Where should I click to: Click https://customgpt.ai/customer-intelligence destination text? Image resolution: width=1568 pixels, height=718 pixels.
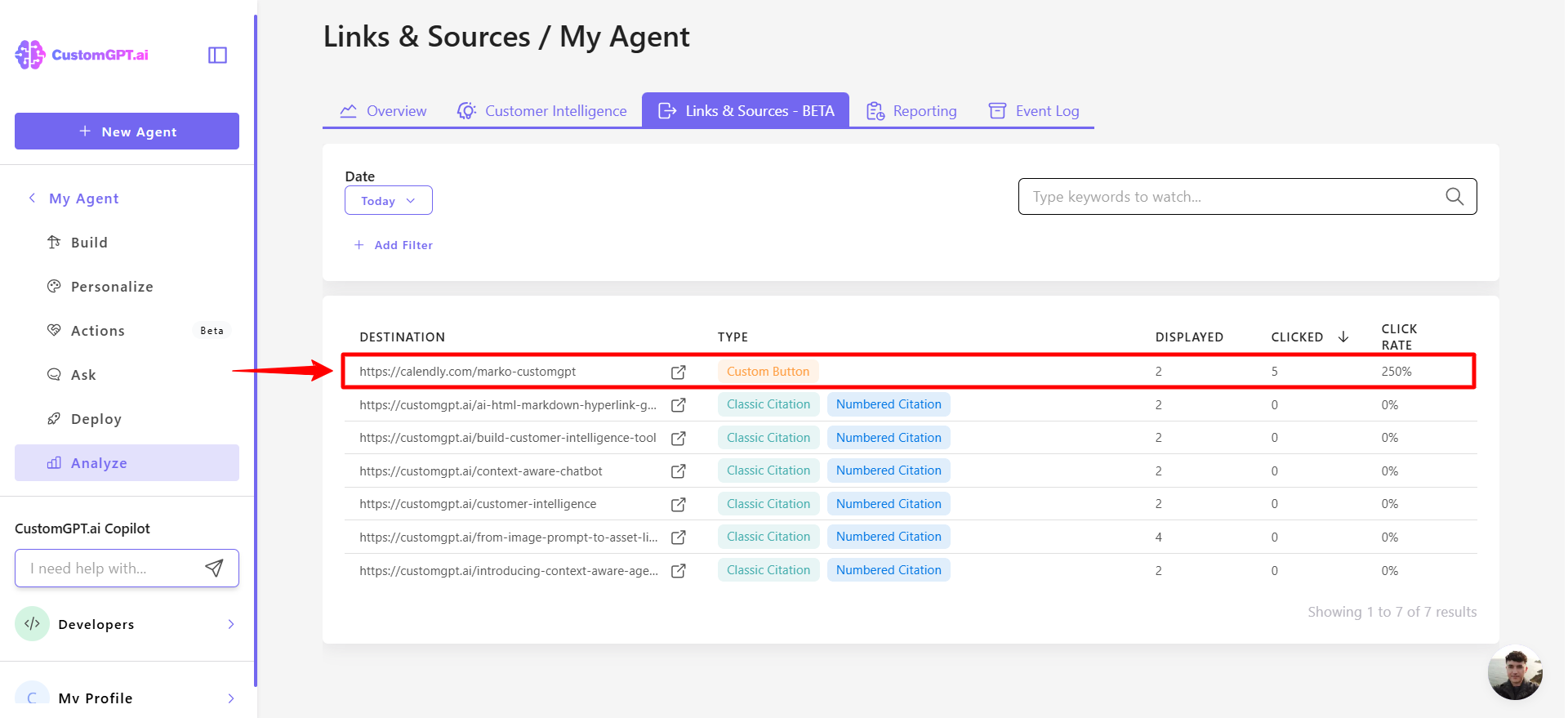[x=478, y=504]
